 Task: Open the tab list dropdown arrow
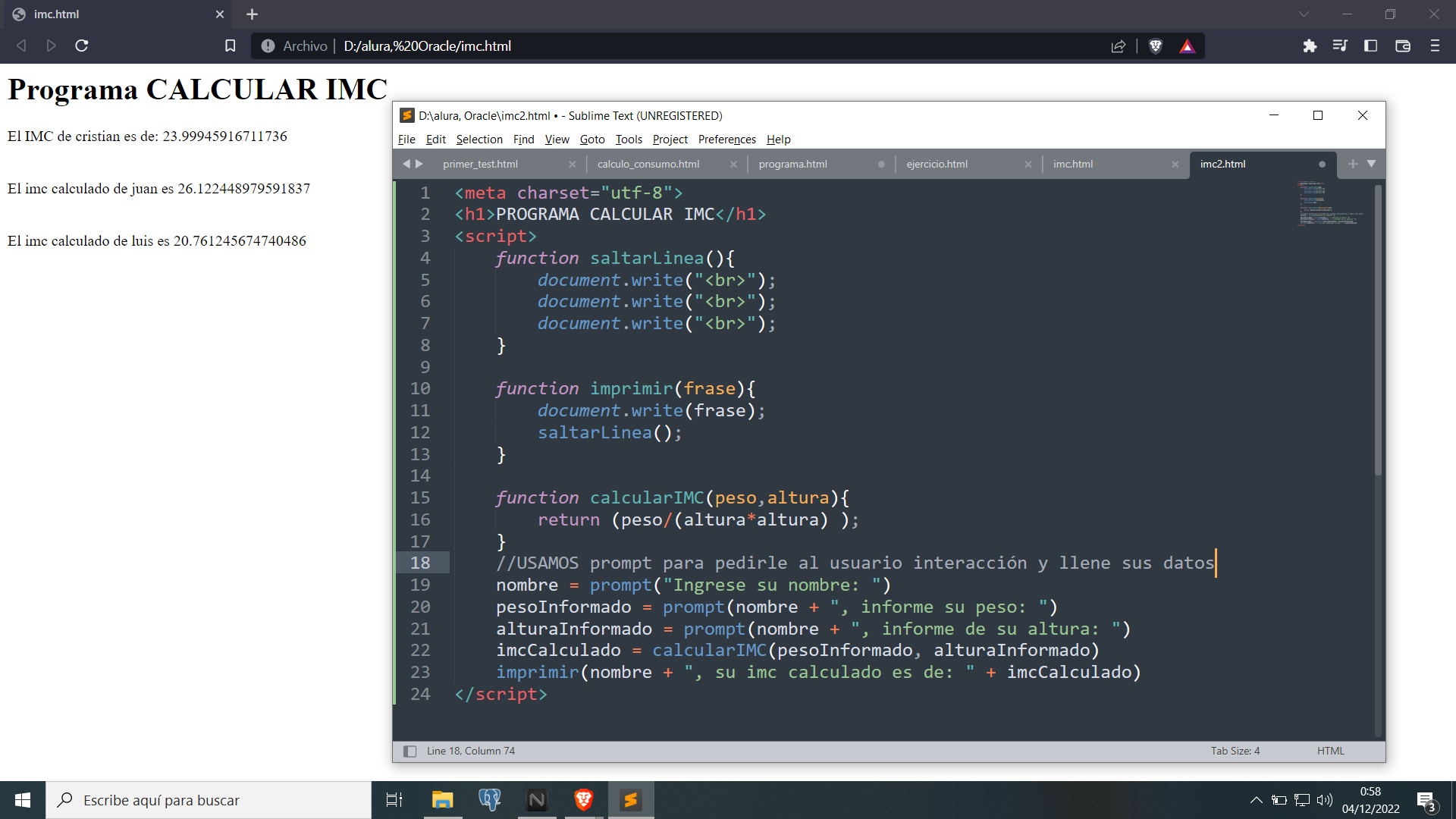tap(1371, 164)
